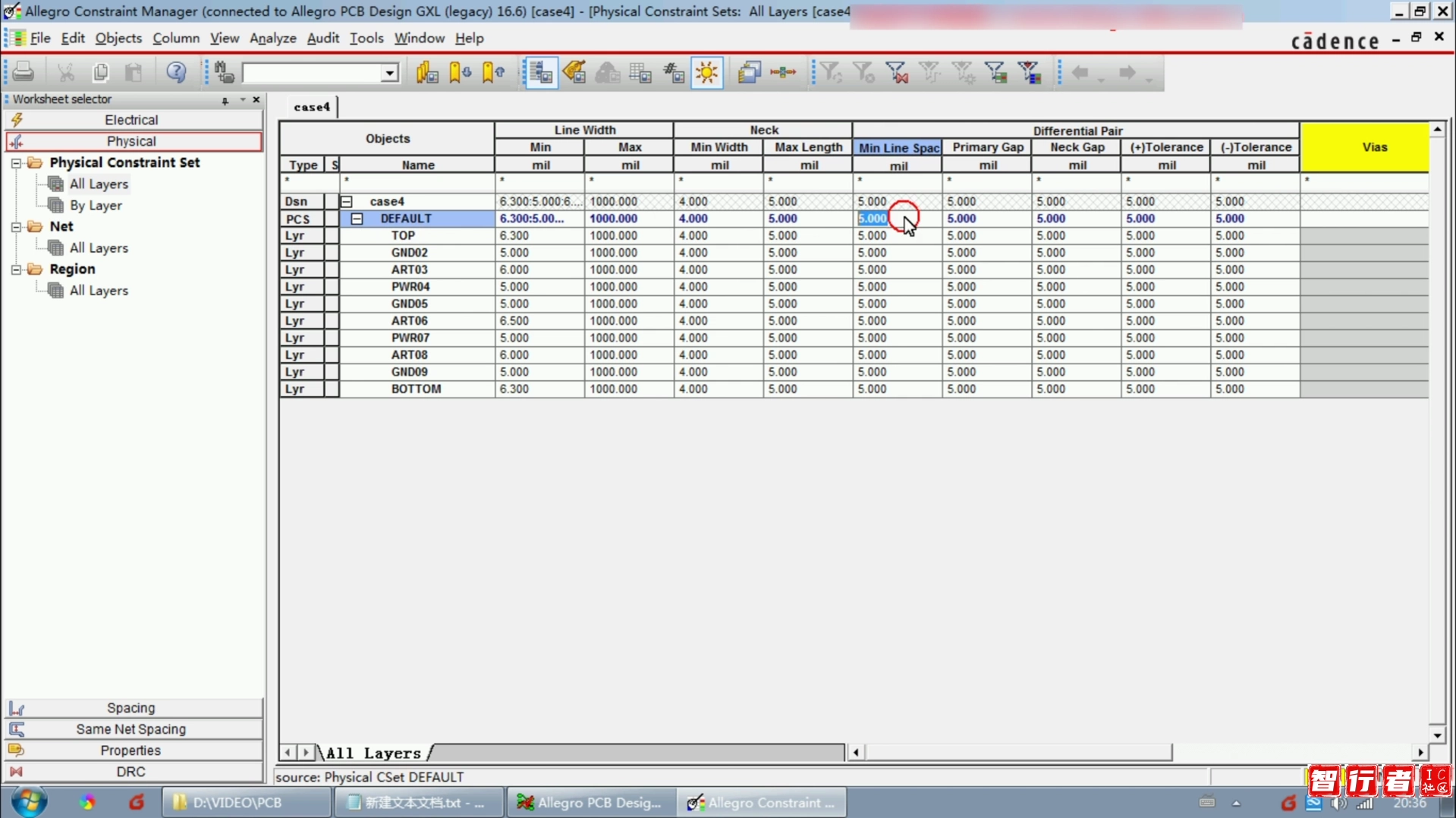Collapse the Physical Constraint Set tree node
The image size is (1456, 818).
[16, 162]
